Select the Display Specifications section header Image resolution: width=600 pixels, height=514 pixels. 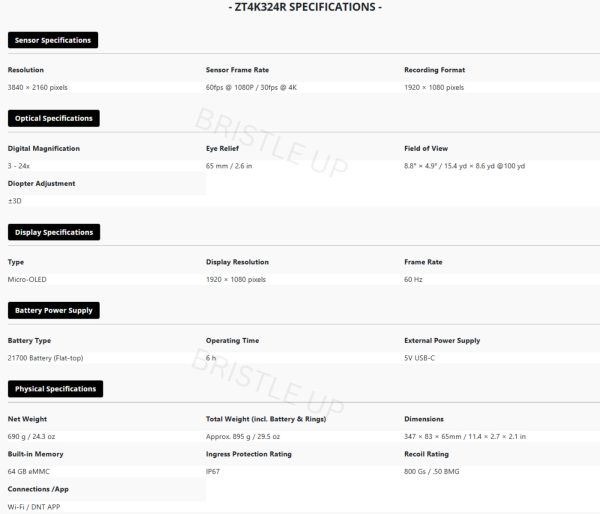click(54, 232)
